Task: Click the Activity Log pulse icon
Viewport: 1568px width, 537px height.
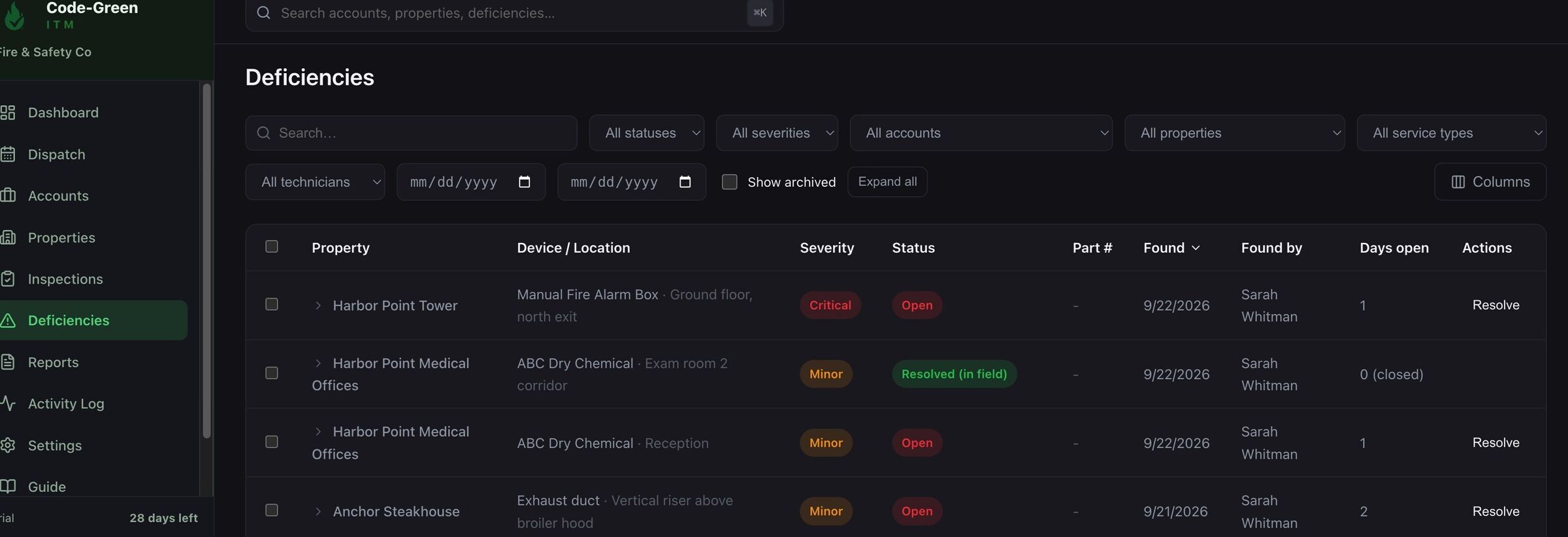Action: (x=8, y=404)
